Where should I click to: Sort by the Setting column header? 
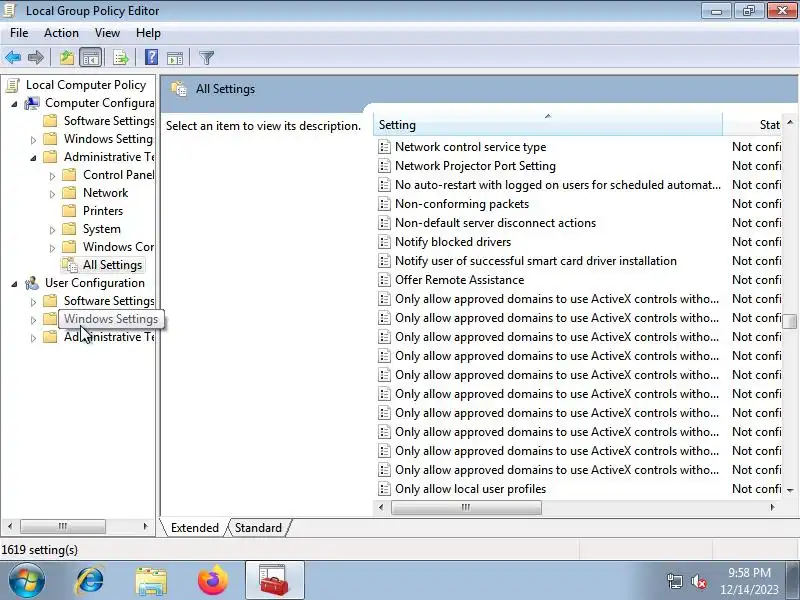tap(548, 125)
